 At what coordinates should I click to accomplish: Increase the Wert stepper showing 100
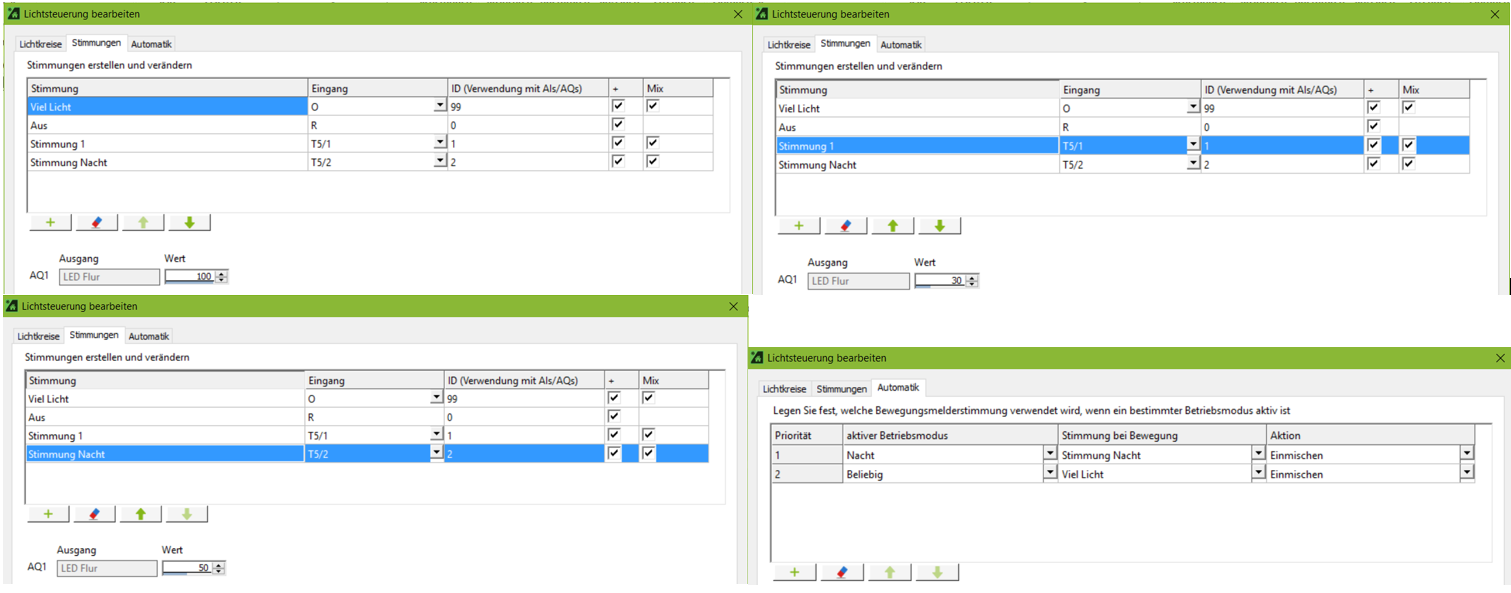tap(222, 273)
